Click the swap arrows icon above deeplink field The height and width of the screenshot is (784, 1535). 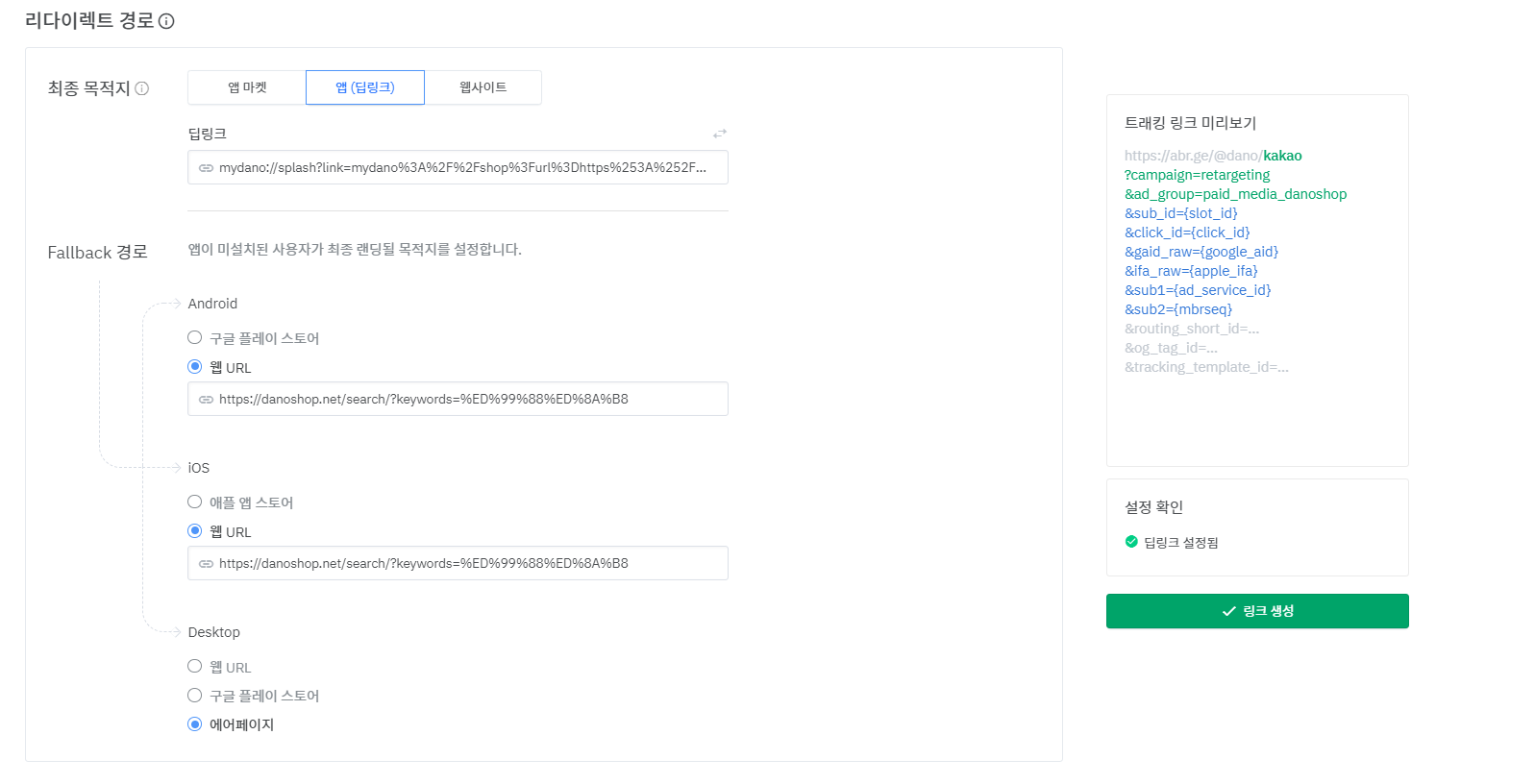(x=719, y=134)
